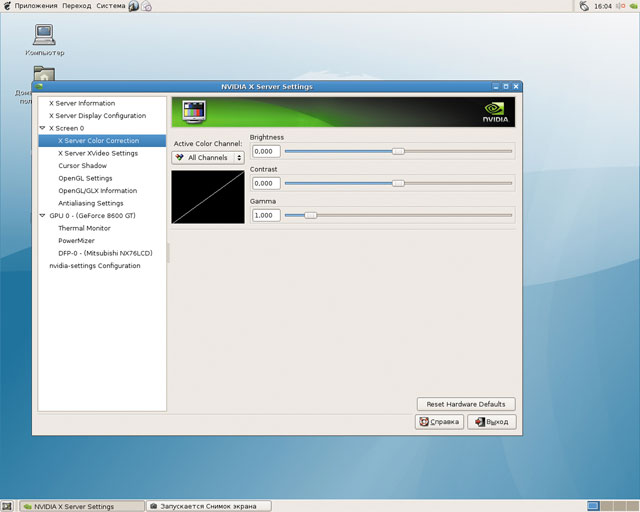Switch to first workspace in pager
This screenshot has height=512, width=640.
tap(593, 506)
